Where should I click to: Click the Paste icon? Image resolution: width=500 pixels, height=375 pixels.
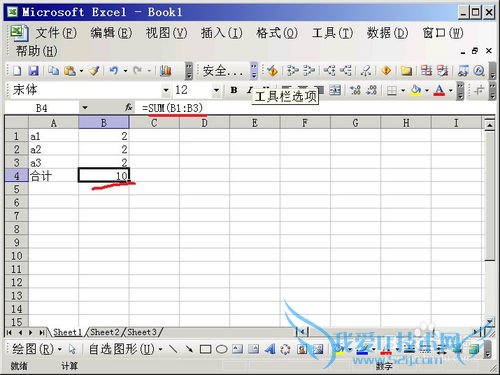[x=70, y=71]
